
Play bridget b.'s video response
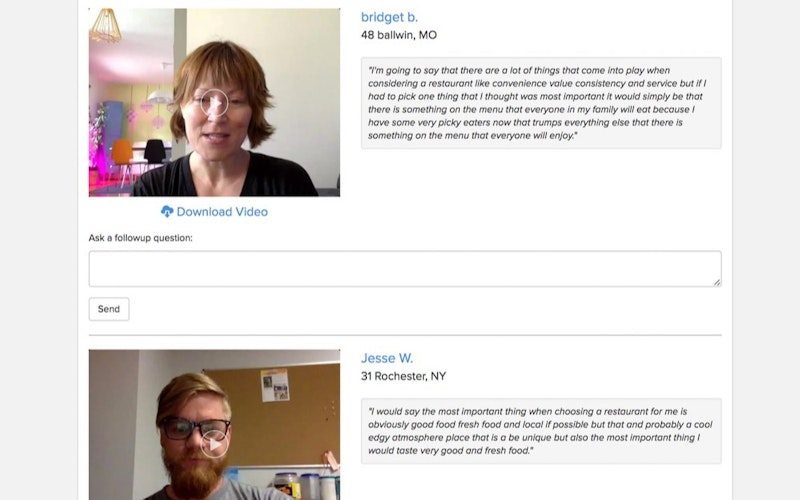pyautogui.click(x=214, y=103)
